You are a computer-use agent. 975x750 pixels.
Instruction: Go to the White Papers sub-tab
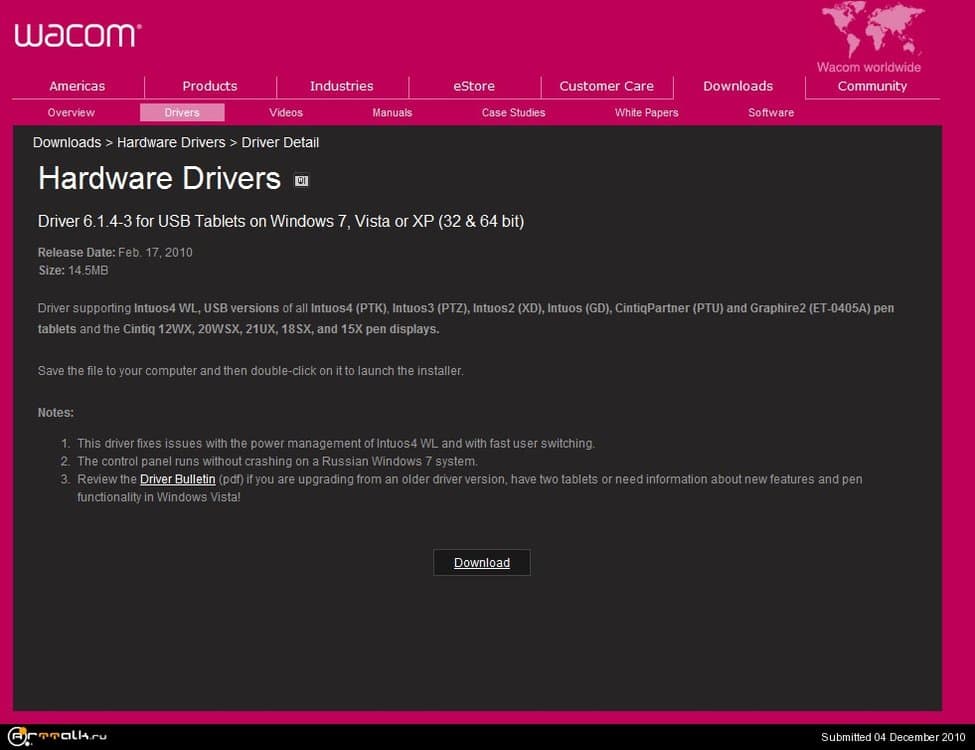(646, 113)
